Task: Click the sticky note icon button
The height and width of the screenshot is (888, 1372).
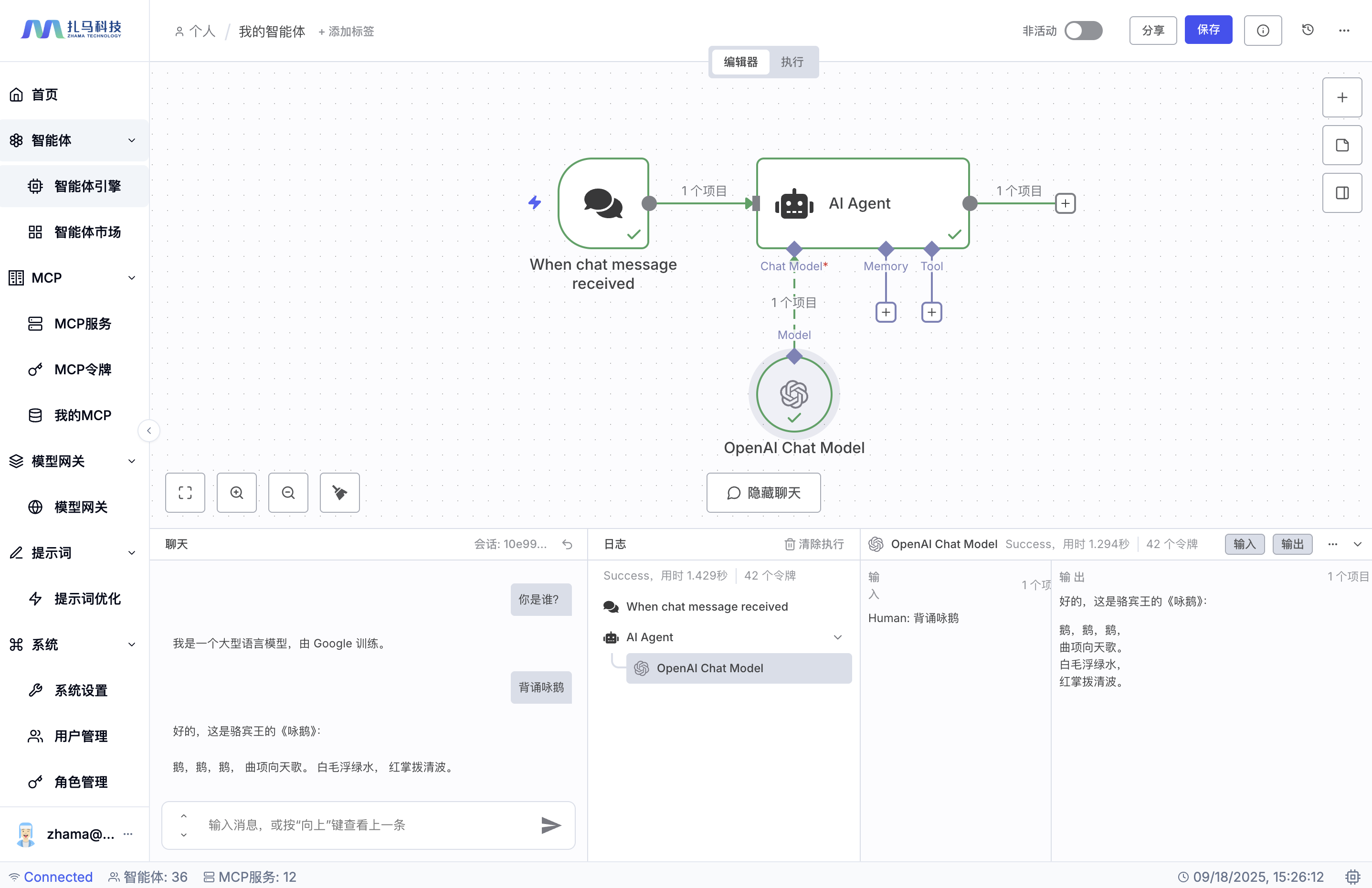Action: pyautogui.click(x=1342, y=145)
